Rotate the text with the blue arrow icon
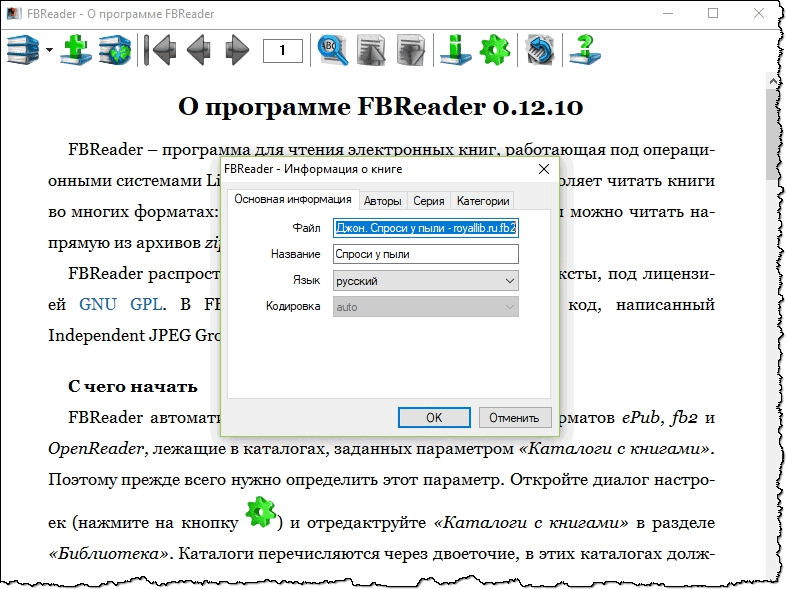Screen dimensions: 786x589 coord(539,50)
